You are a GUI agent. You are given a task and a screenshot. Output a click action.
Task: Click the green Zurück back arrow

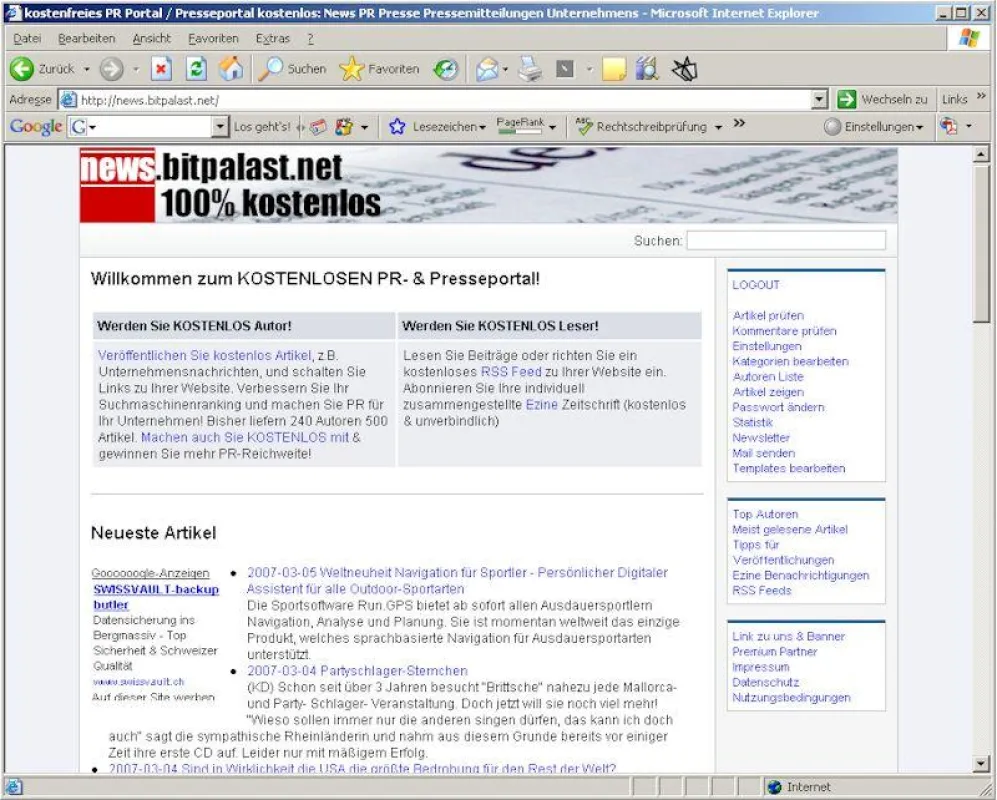[22, 69]
